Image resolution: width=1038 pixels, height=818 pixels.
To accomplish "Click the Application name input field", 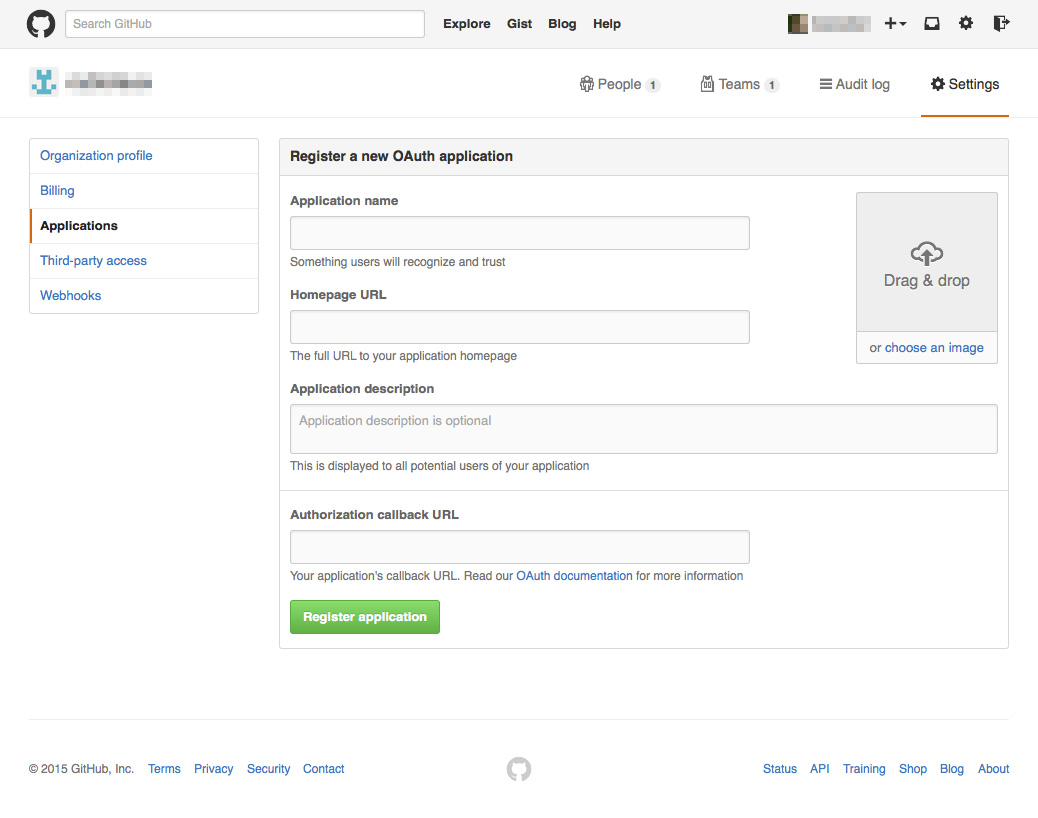I will pyautogui.click(x=519, y=232).
